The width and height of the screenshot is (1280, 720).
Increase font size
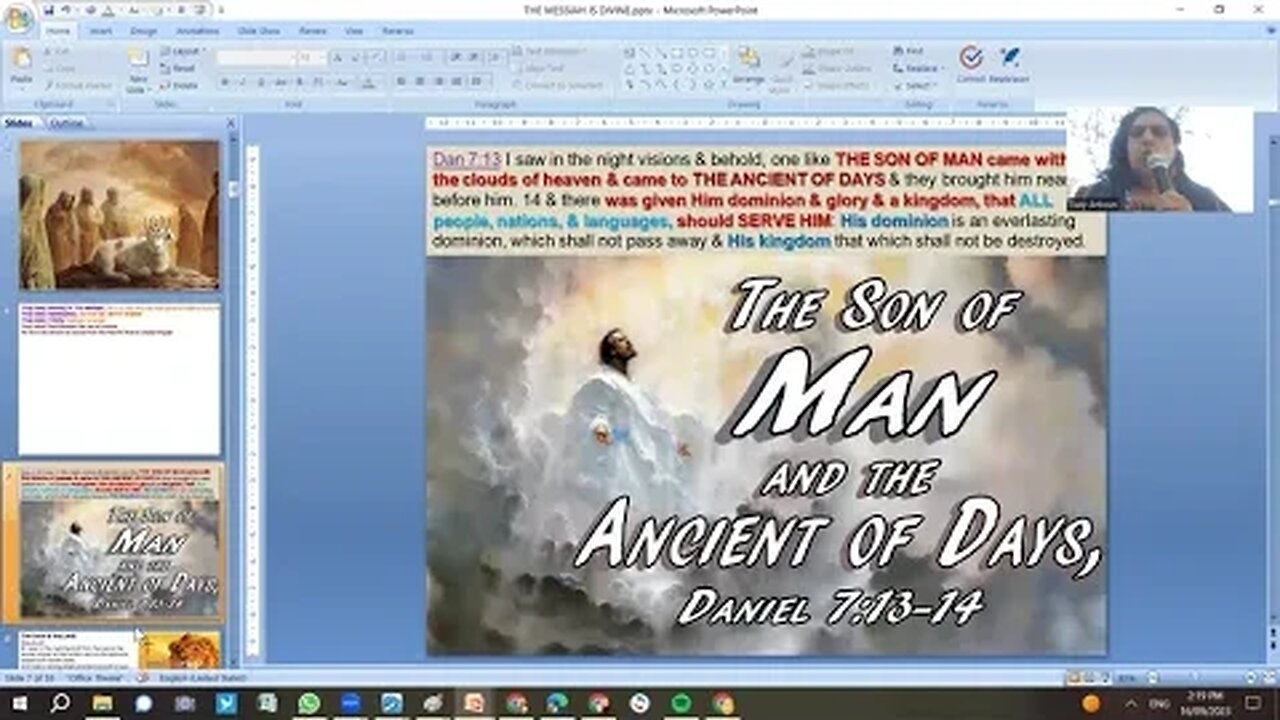point(337,58)
